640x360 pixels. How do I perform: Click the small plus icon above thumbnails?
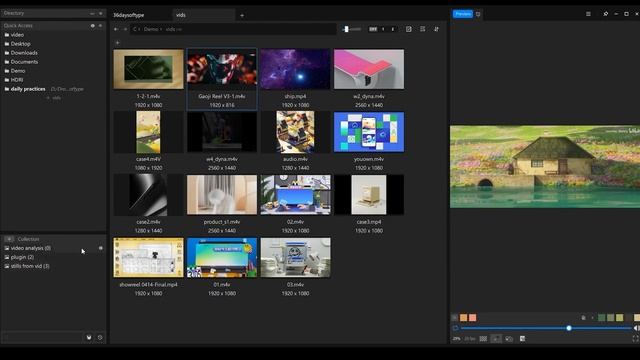(118, 42)
